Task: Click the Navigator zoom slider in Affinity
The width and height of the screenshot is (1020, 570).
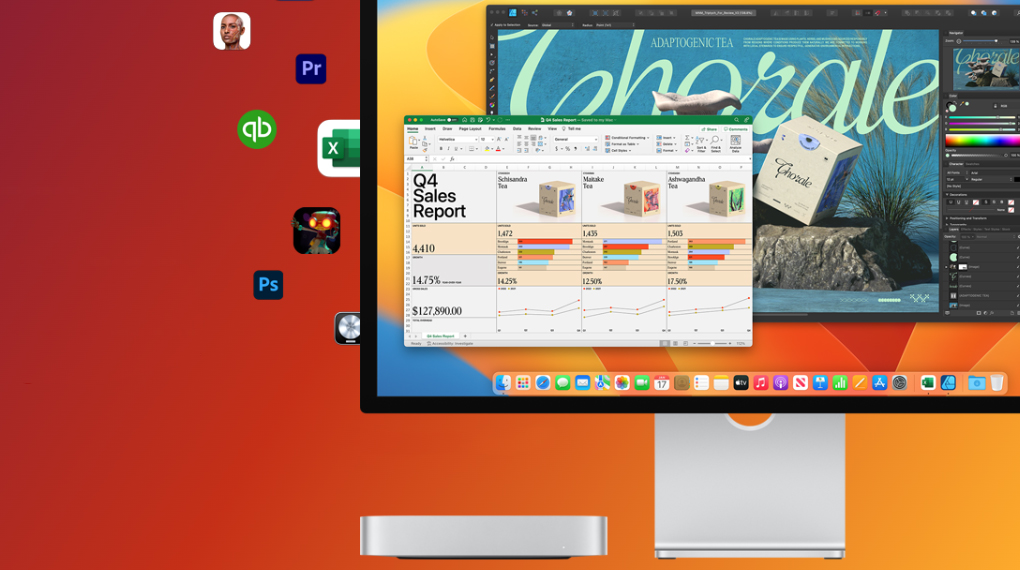Action: 981,41
